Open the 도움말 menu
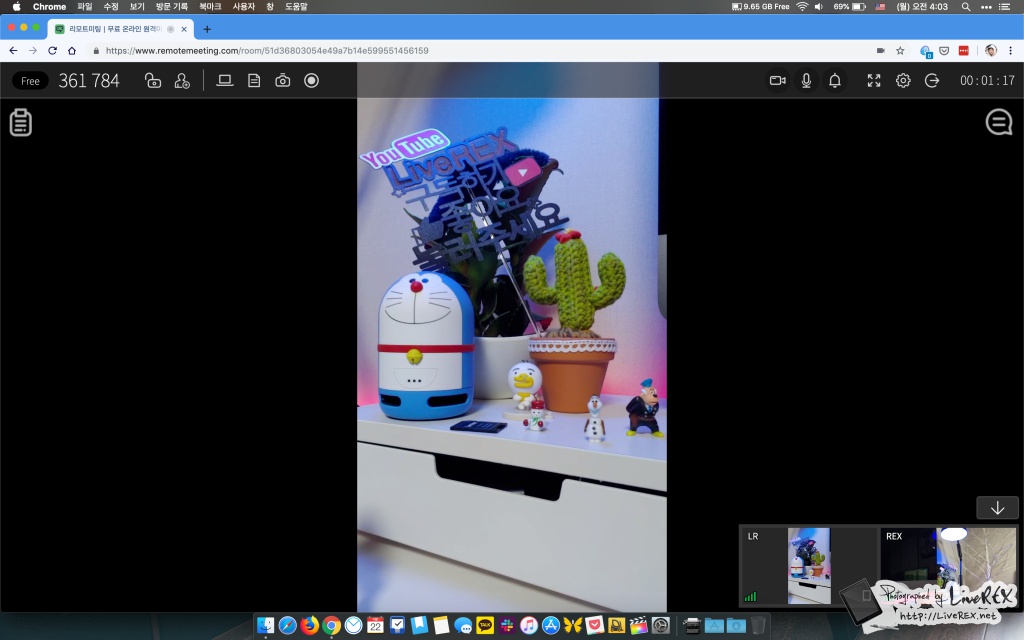Image resolution: width=1024 pixels, height=640 pixels. [x=296, y=7]
